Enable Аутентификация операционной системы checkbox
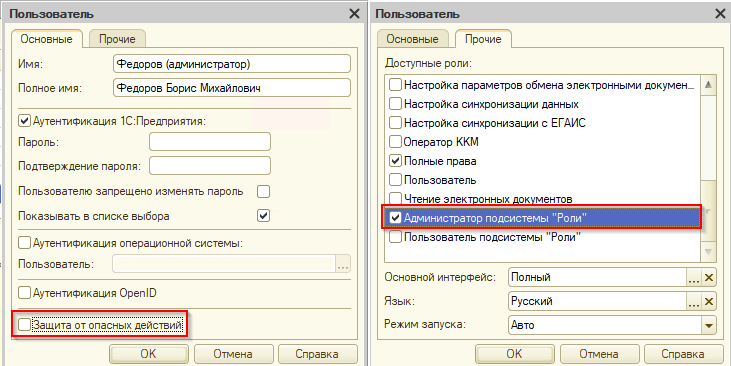The image size is (731, 366). click(x=23, y=243)
